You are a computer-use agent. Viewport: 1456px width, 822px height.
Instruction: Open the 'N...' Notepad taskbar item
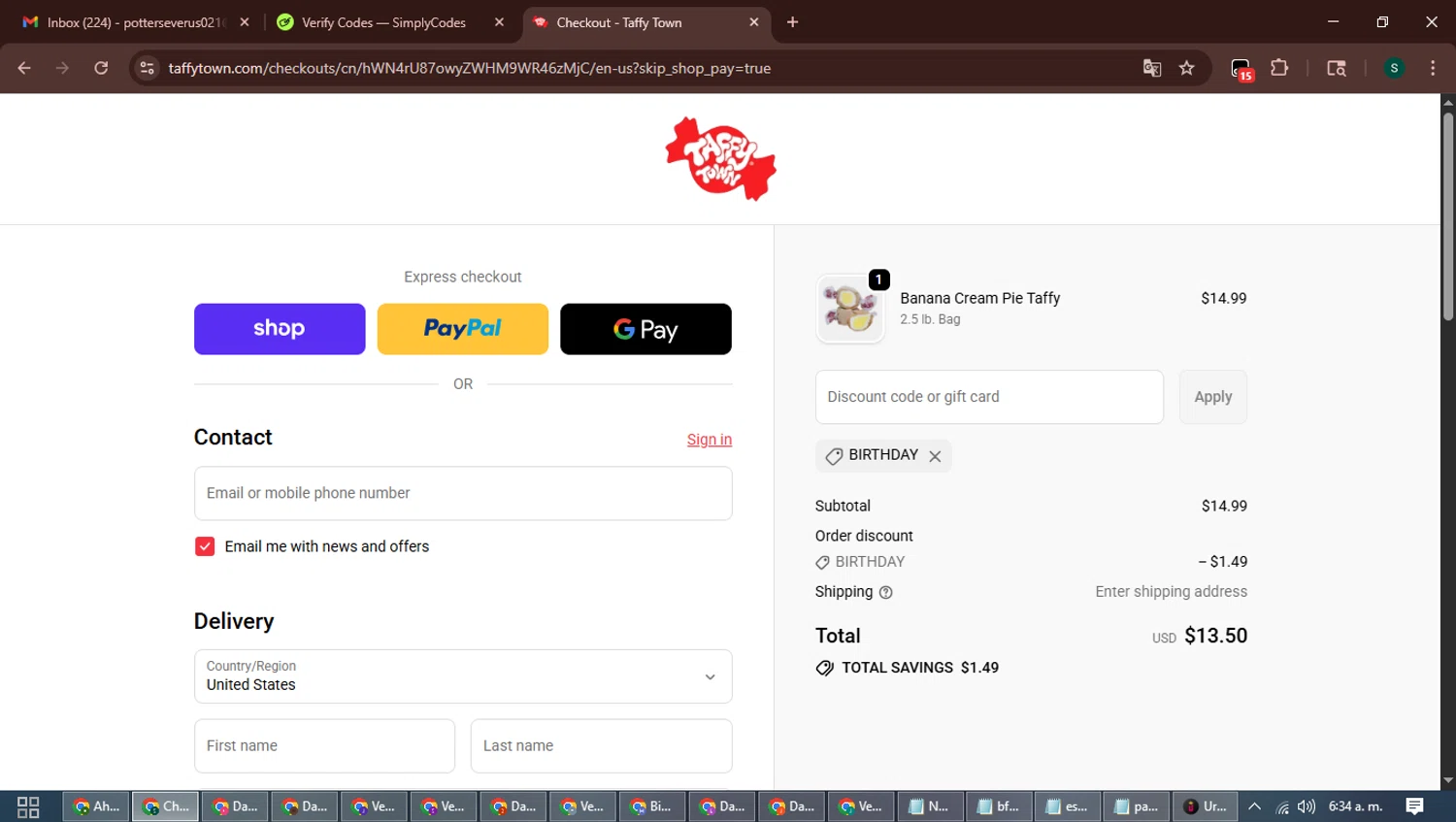click(929, 806)
